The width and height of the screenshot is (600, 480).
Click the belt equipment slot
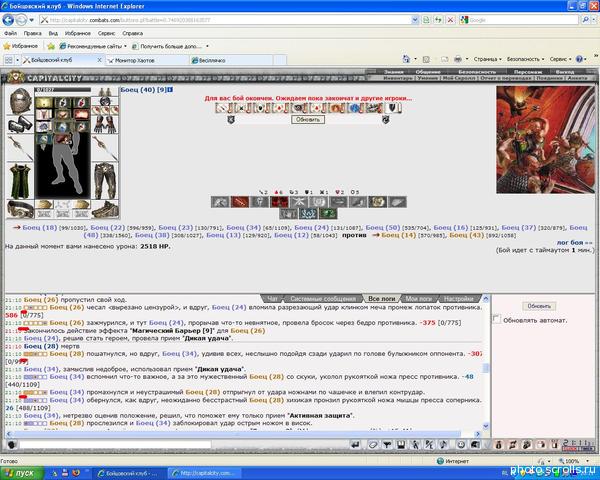tap(20, 209)
